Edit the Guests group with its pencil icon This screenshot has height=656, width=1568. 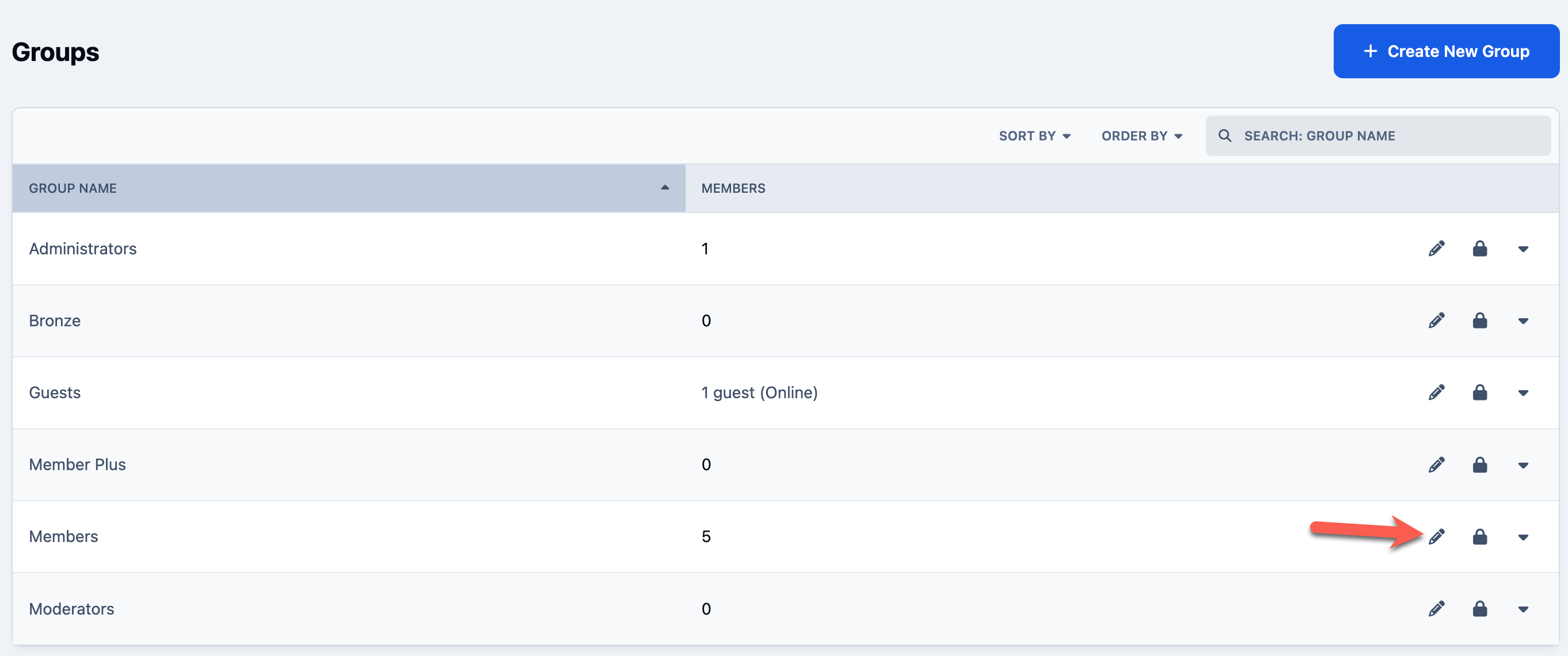pyautogui.click(x=1437, y=392)
